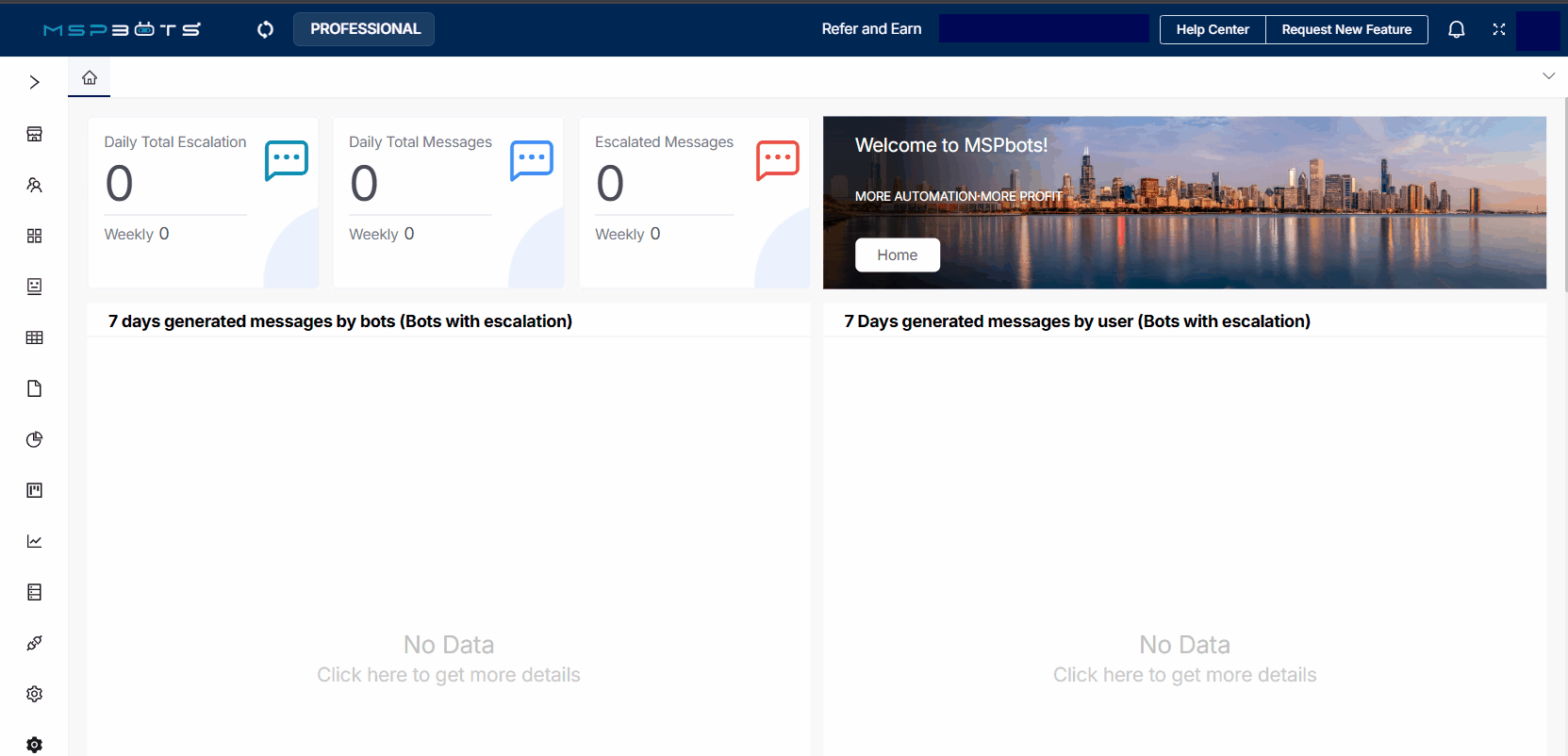Select the Home tab icon
This screenshot has height=756, width=1568.
90,78
